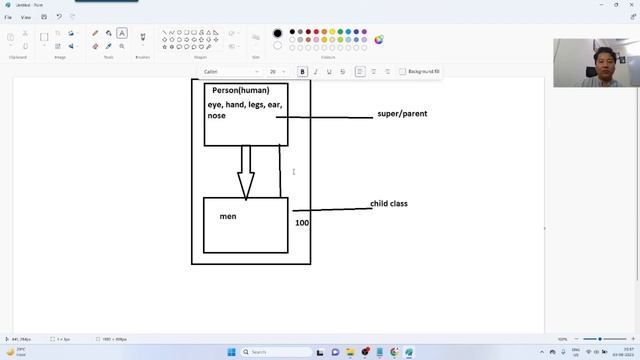Pick the red colour swatch
Viewport: 640px width, 360px height.
coord(316,32)
